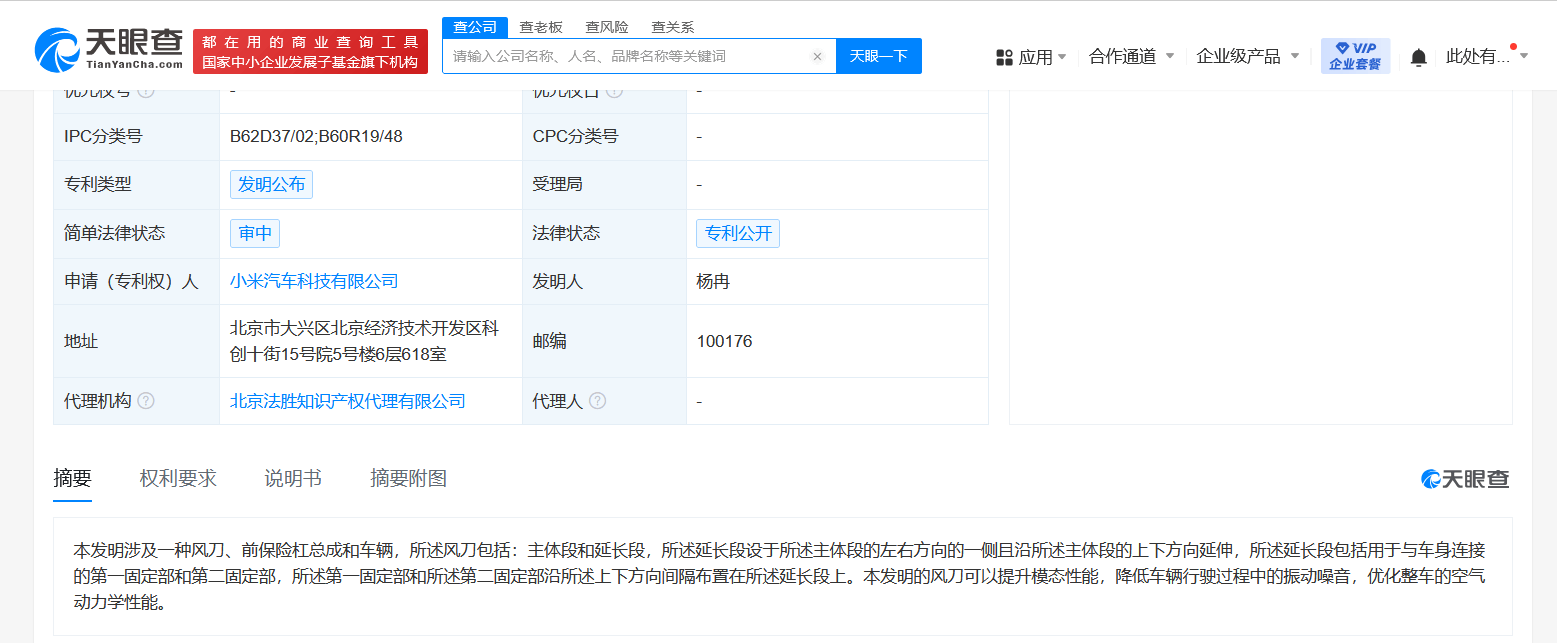Switch to the 说明书 tab
The image size is (1557, 643).
click(293, 479)
